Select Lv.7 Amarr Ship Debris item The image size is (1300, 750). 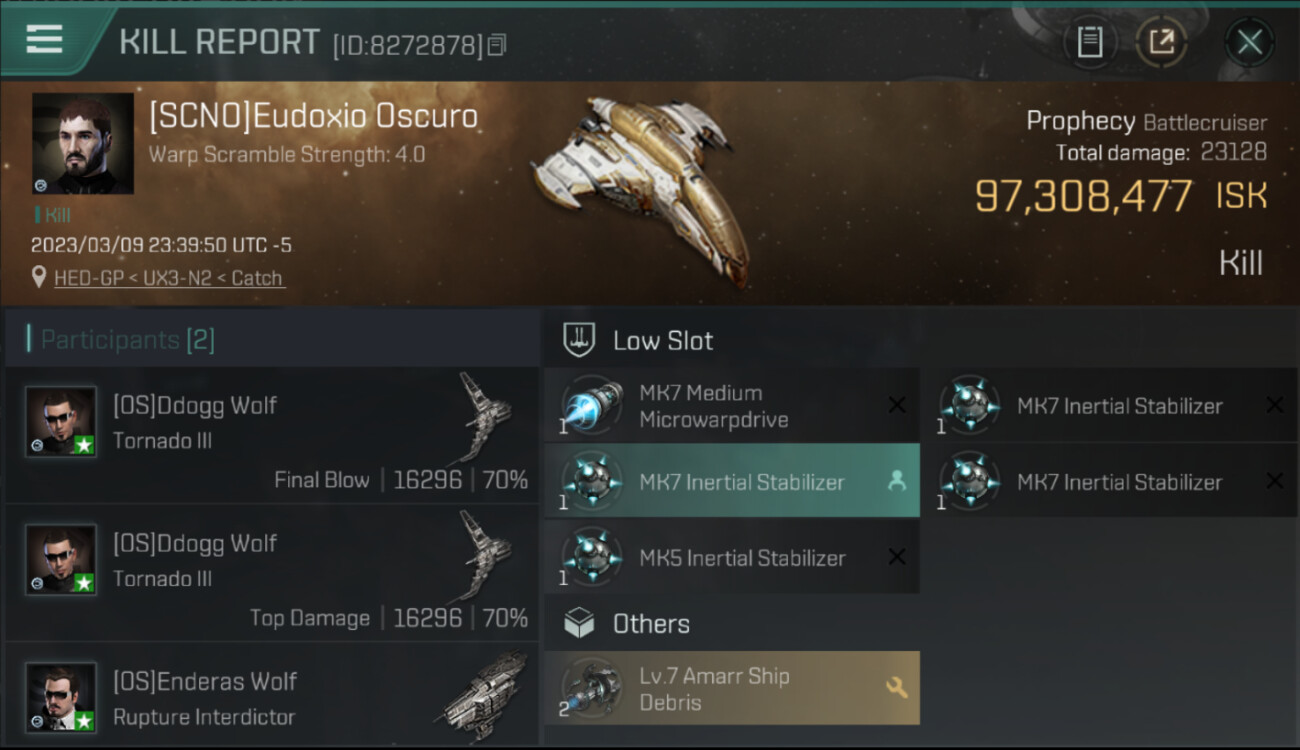coord(714,689)
